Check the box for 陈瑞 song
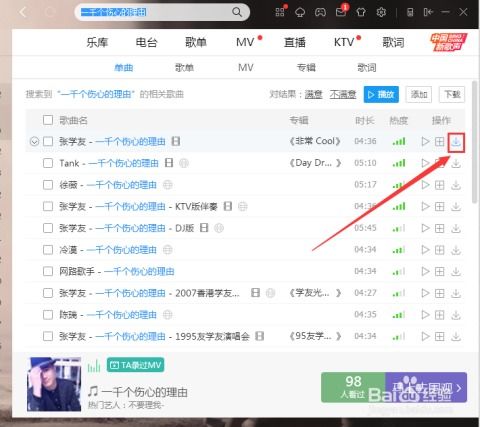This screenshot has height=427, width=480. [48, 315]
